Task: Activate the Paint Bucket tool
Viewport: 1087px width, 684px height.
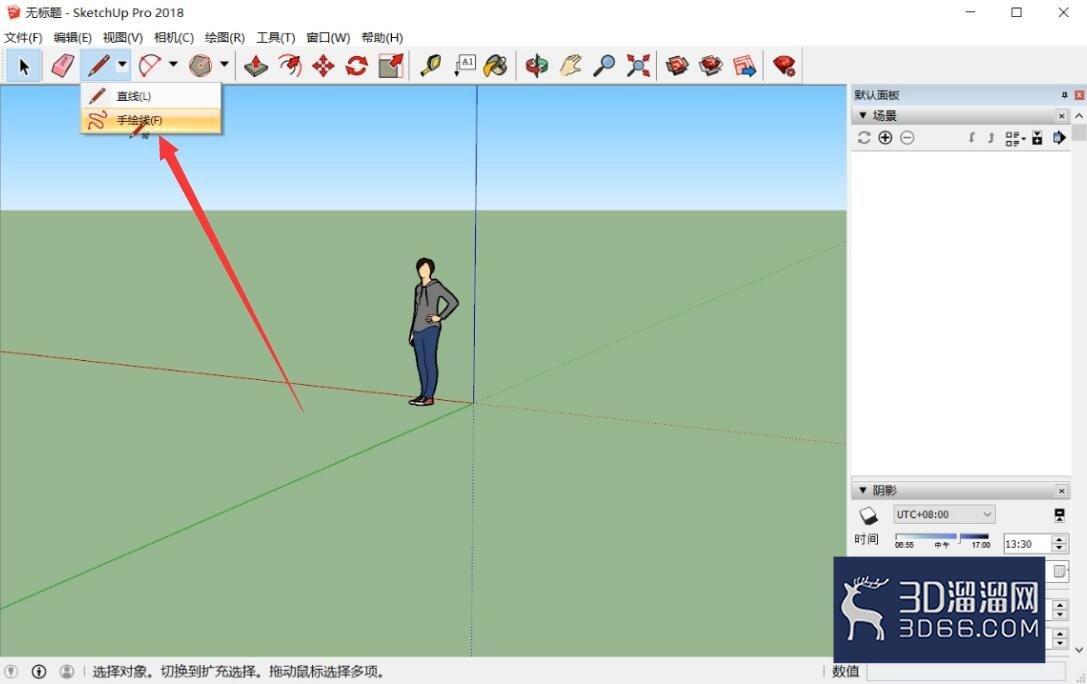Action: pos(496,67)
